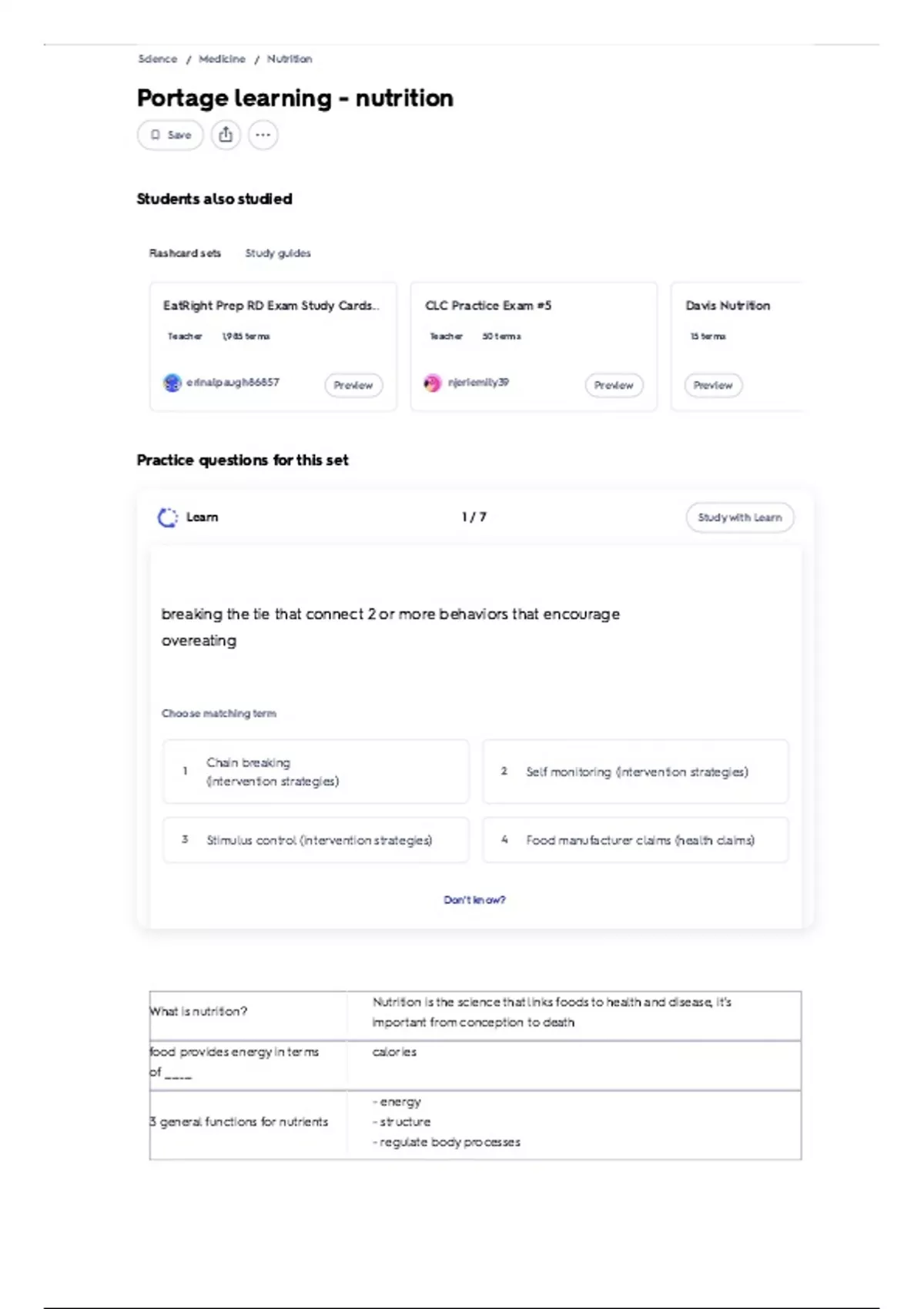Screen dimensions: 924x1309
Task: Preview the EatRight Prep RD Exam set
Action: [x=353, y=385]
